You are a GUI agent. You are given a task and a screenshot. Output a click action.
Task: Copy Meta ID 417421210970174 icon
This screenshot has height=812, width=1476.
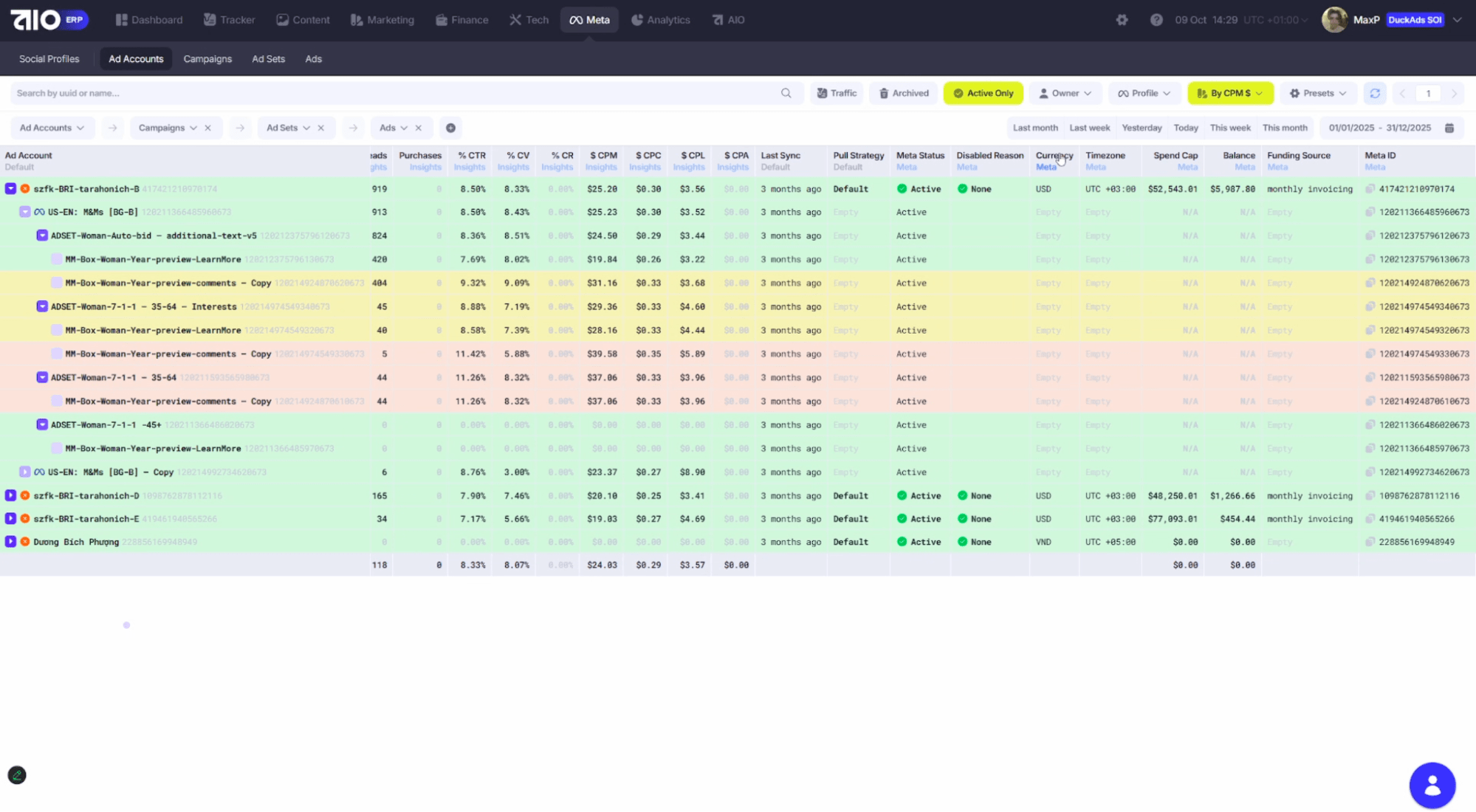tap(1370, 189)
